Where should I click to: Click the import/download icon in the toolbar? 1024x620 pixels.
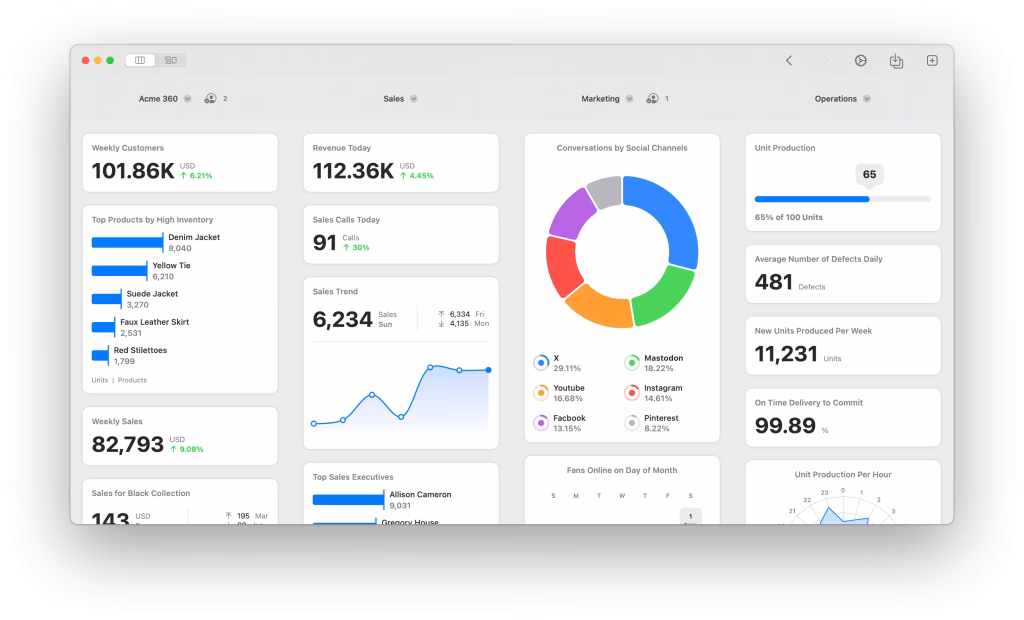click(x=896, y=61)
